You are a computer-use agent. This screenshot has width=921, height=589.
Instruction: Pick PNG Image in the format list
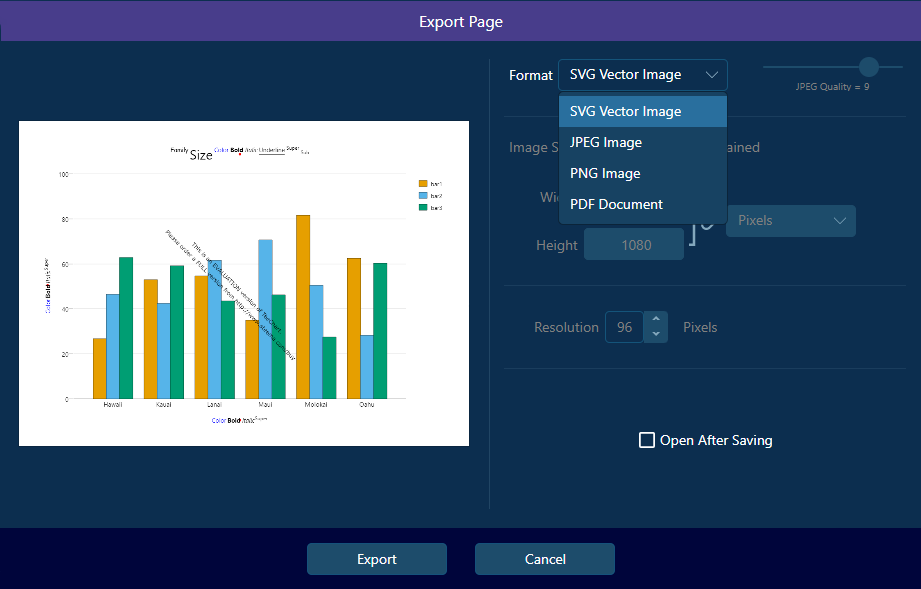(x=643, y=174)
